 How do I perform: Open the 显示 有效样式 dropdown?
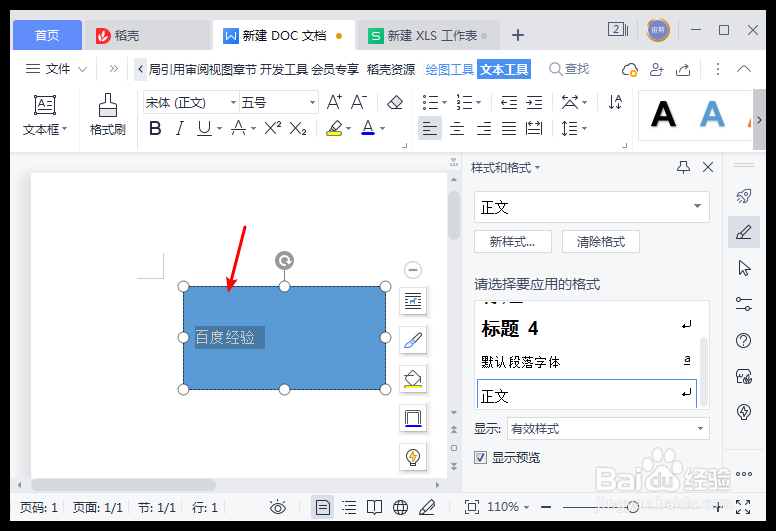608,429
